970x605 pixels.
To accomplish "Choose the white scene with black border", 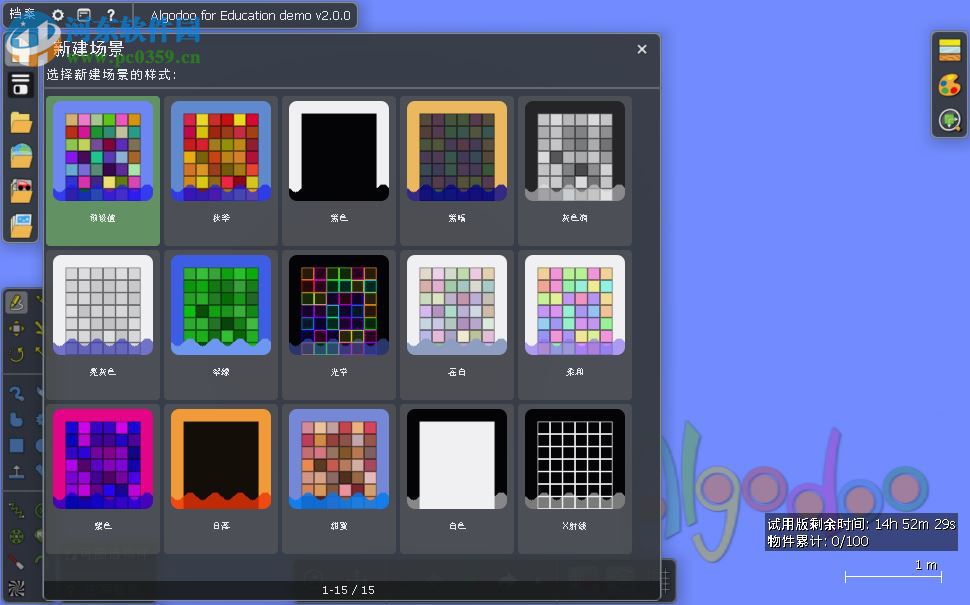I will pyautogui.click(x=457, y=479).
